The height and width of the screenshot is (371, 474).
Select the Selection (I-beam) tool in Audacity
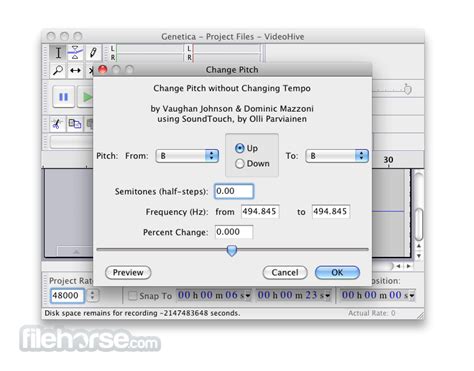tap(58, 53)
